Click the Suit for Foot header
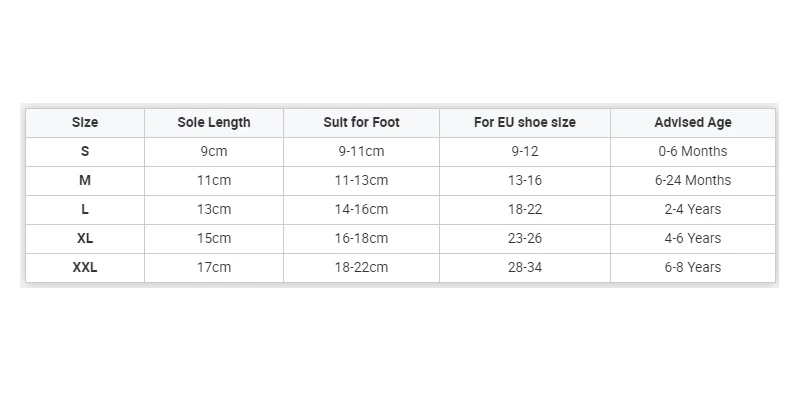The height and width of the screenshot is (400, 800). pyautogui.click(x=361, y=123)
